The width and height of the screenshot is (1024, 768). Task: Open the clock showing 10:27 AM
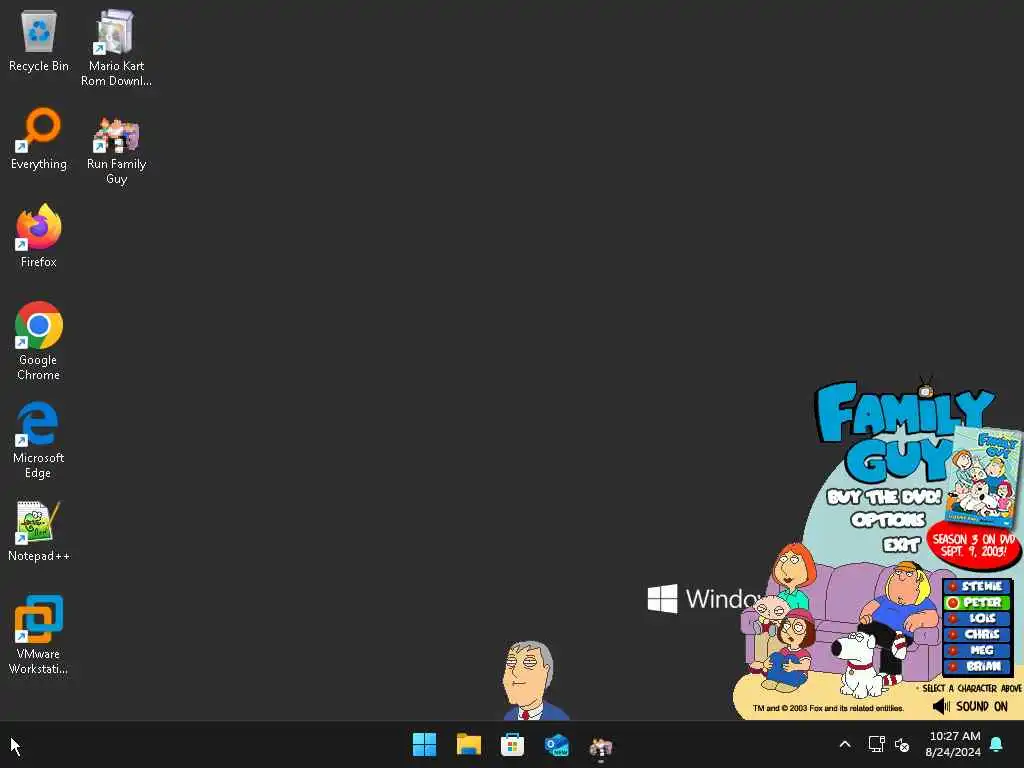[953, 744]
